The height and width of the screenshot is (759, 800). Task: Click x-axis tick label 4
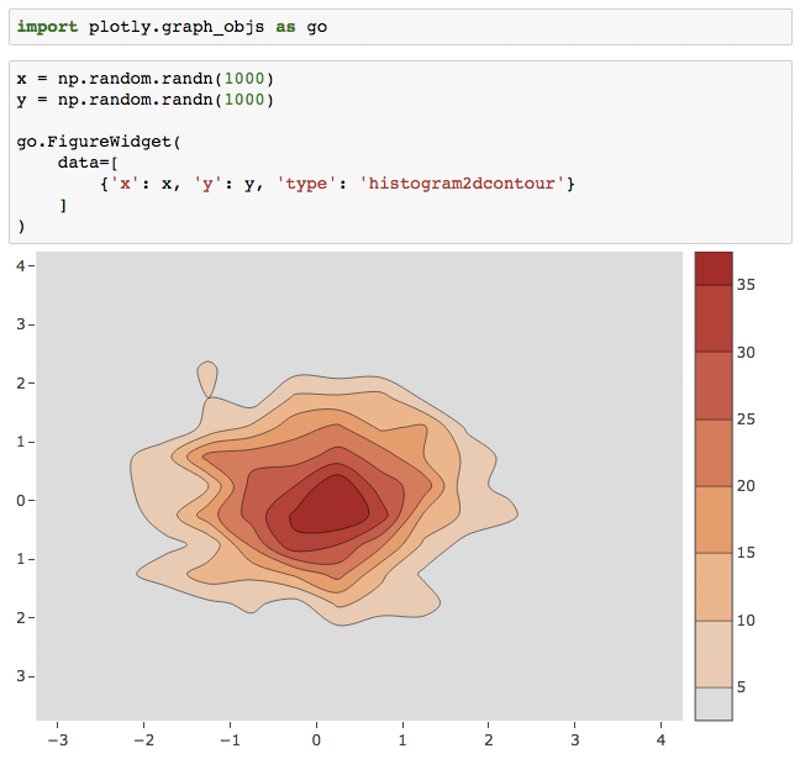(x=661, y=740)
